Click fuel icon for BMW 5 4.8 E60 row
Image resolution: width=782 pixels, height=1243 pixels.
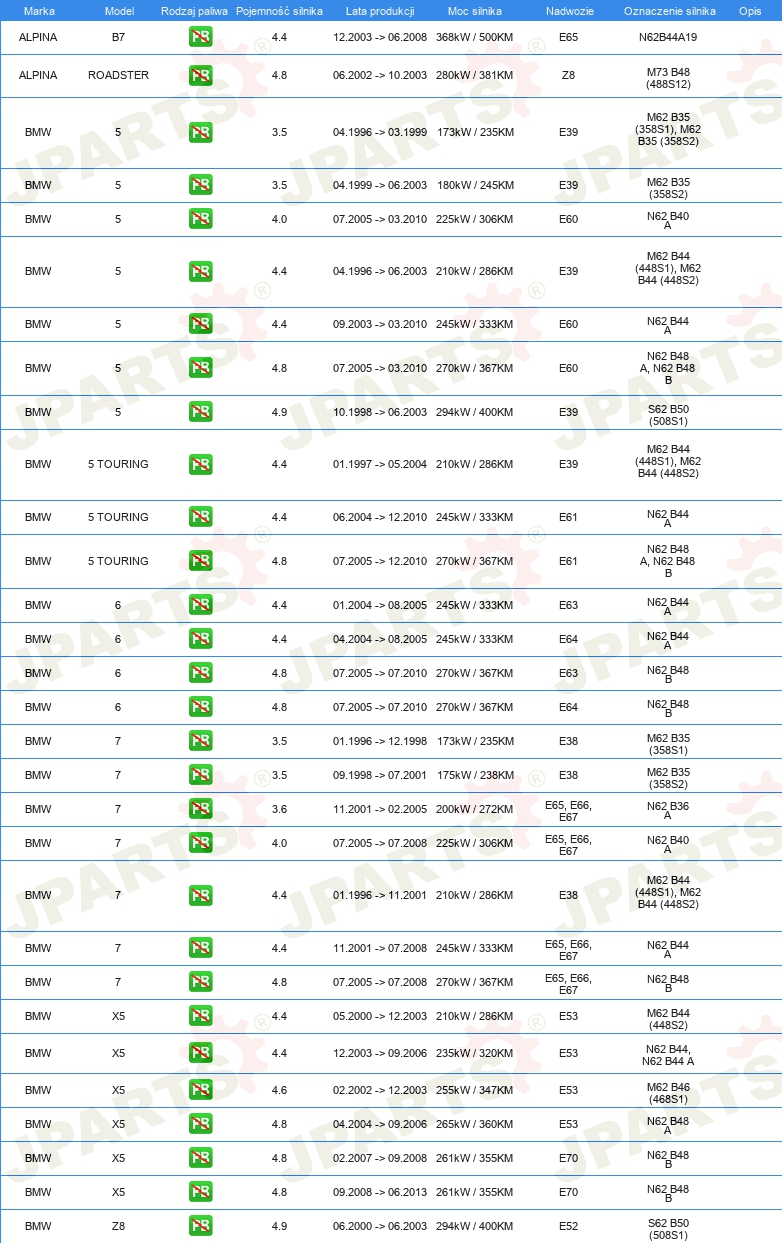pos(200,368)
